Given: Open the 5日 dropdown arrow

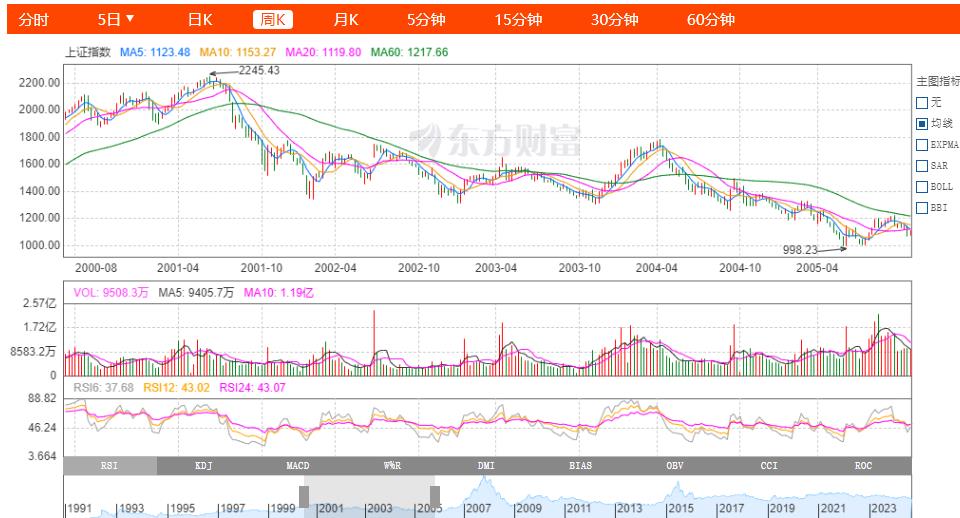Looking at the screenshot, I should (x=130, y=19).
